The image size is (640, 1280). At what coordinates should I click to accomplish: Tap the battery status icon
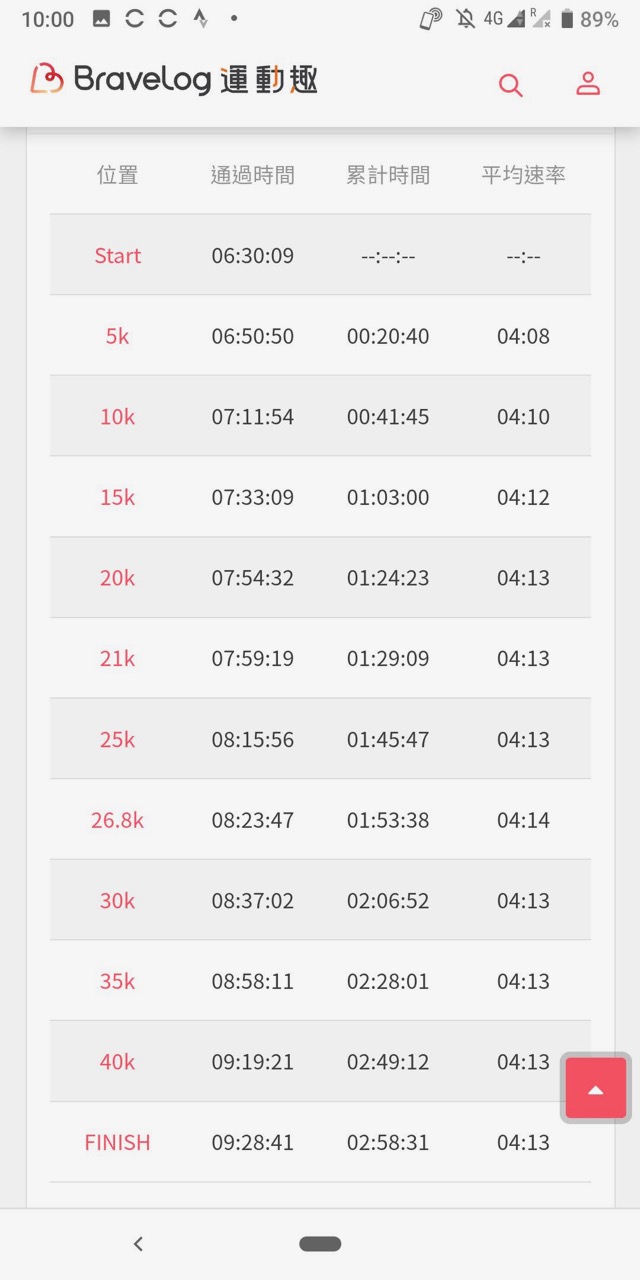tap(567, 19)
